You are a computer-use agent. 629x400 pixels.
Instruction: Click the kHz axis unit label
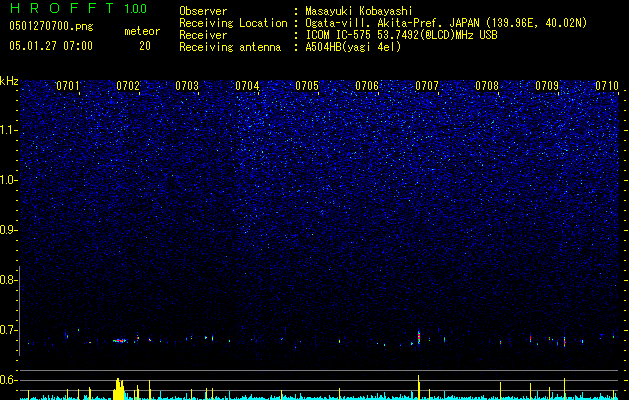tap(9, 81)
